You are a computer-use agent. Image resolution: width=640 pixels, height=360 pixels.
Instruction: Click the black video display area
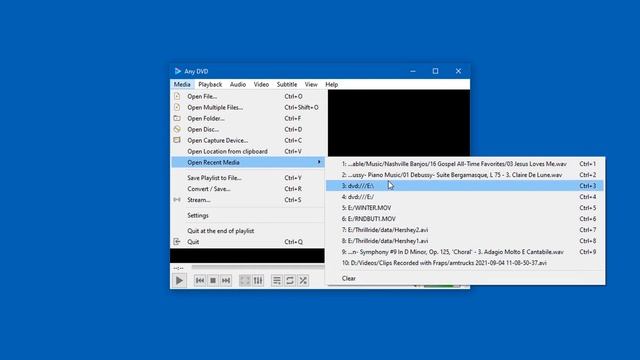point(399,123)
